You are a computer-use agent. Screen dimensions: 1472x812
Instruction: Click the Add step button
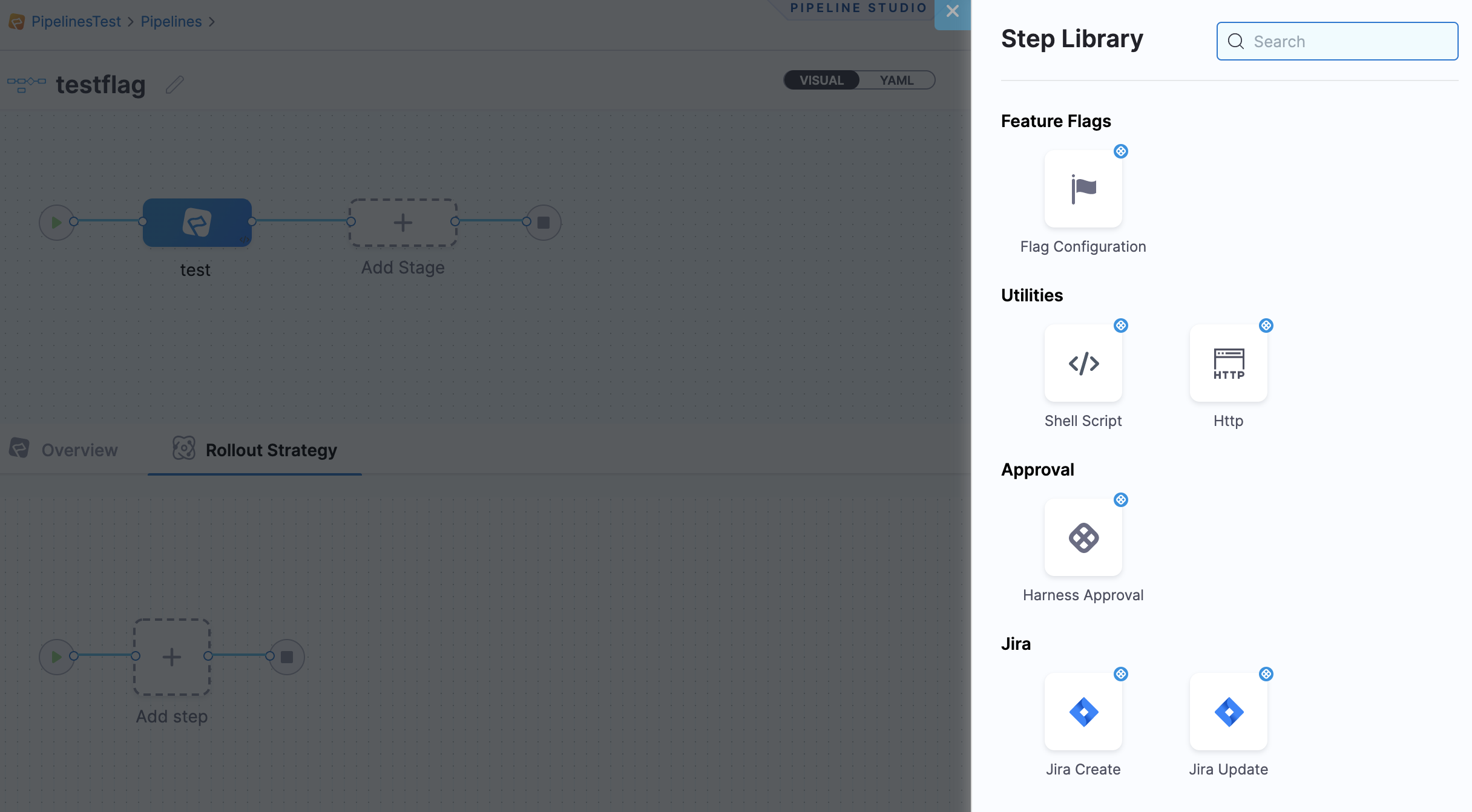tap(171, 657)
